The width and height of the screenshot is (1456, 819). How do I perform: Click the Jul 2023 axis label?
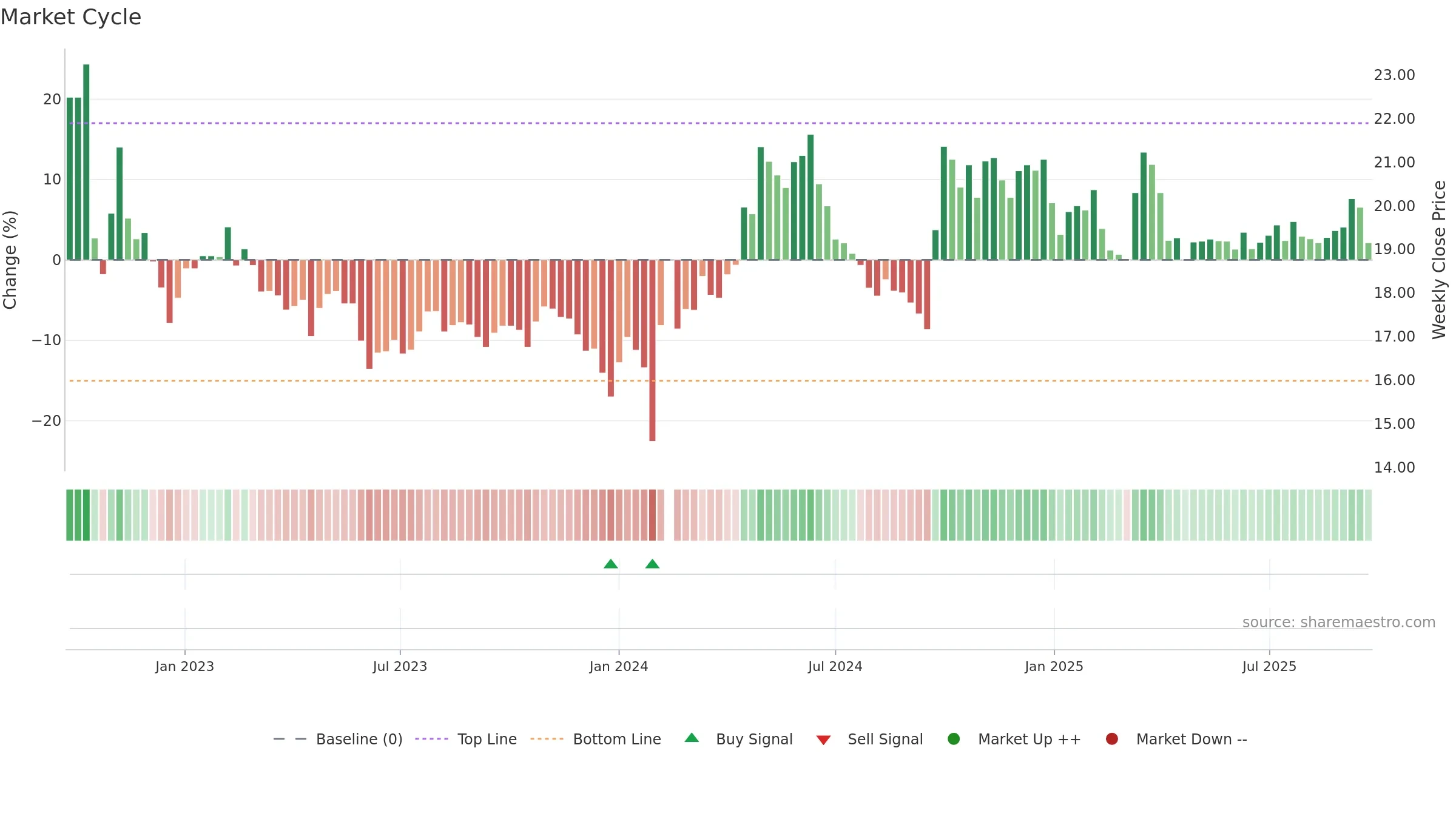400,666
